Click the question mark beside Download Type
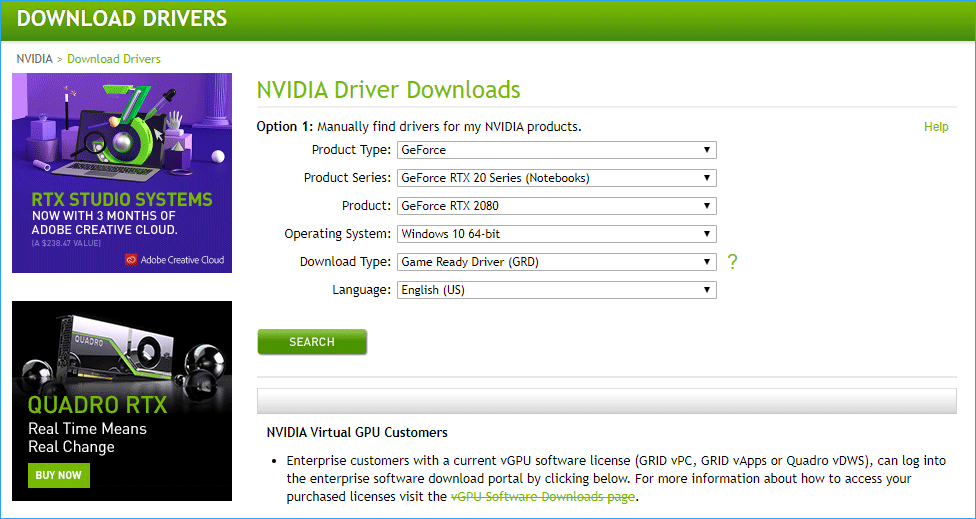The width and height of the screenshot is (976, 519). (732, 262)
